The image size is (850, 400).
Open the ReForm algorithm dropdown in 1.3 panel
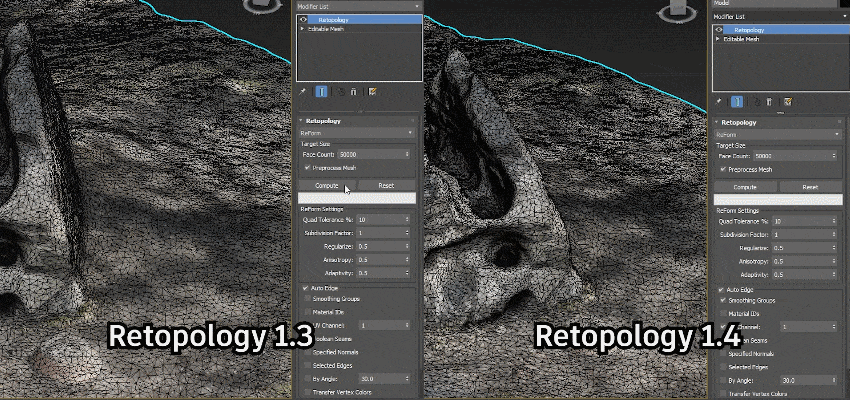[x=358, y=133]
